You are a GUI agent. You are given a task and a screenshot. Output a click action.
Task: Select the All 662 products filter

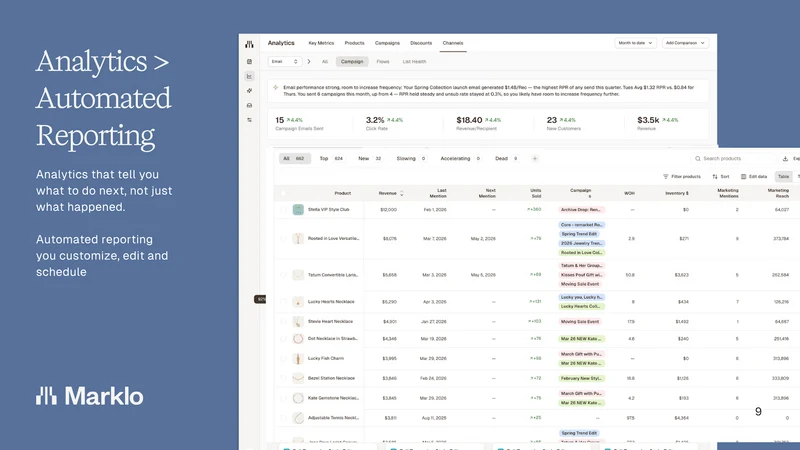click(294, 159)
